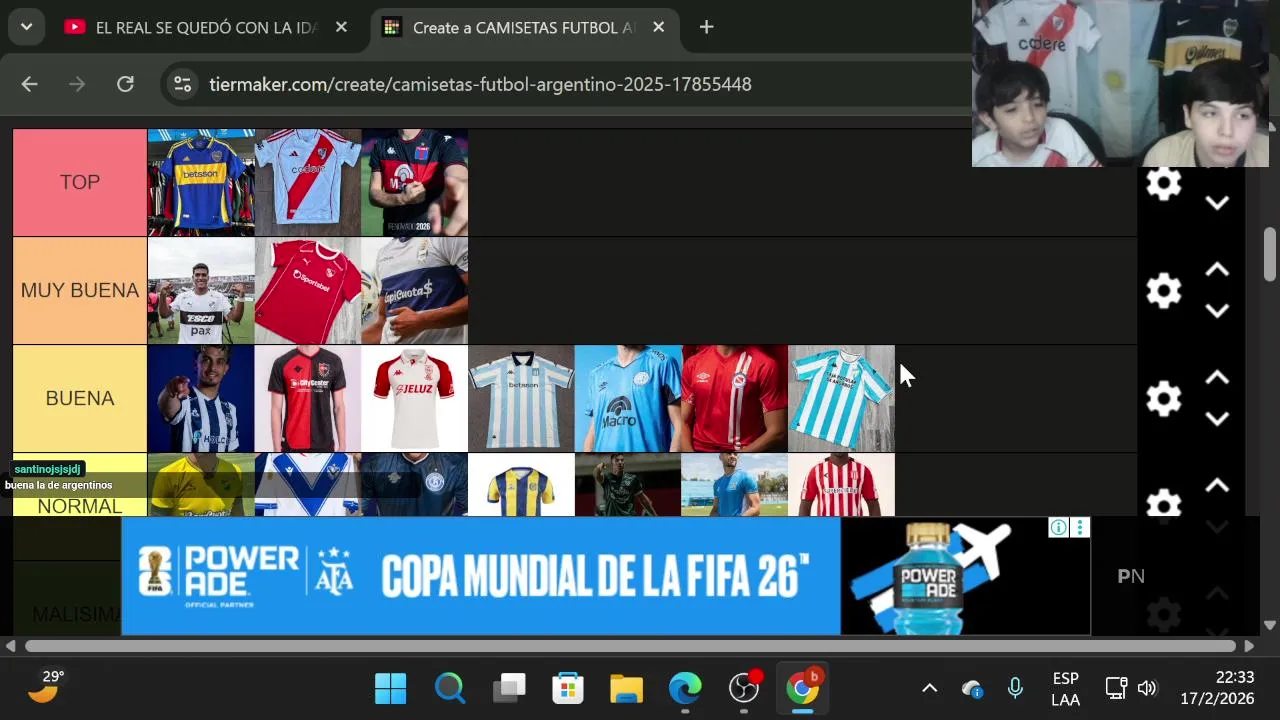Select the yellow jersey in NORMAL row

[x=201, y=485]
